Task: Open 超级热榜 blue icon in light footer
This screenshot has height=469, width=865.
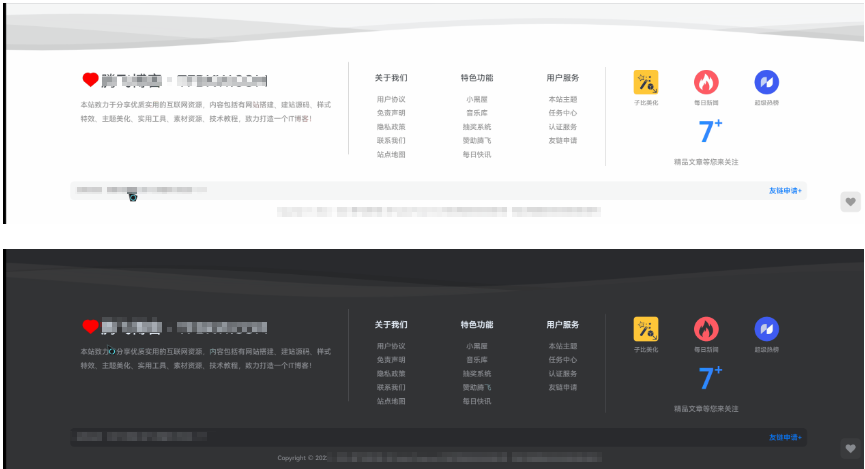Action: click(767, 82)
